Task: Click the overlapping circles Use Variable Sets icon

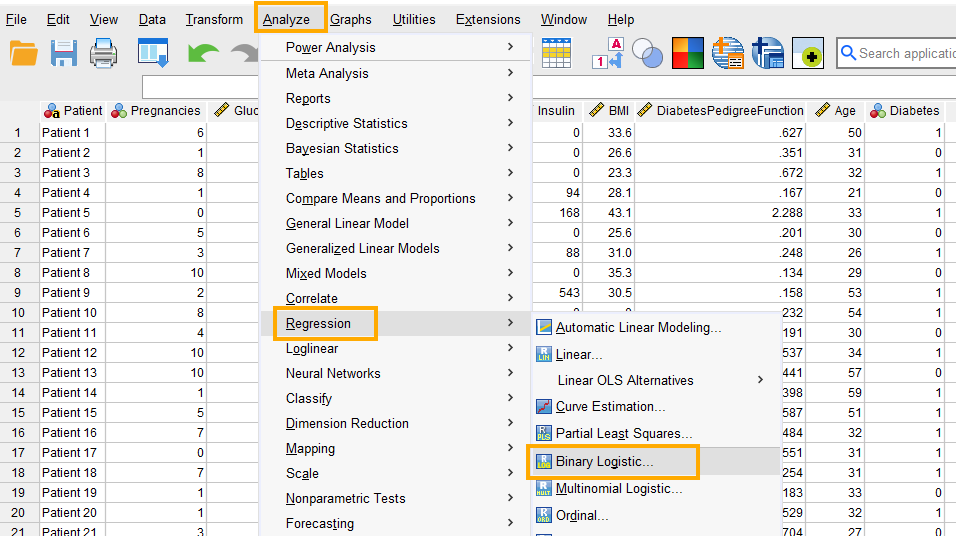Action: 647,53
